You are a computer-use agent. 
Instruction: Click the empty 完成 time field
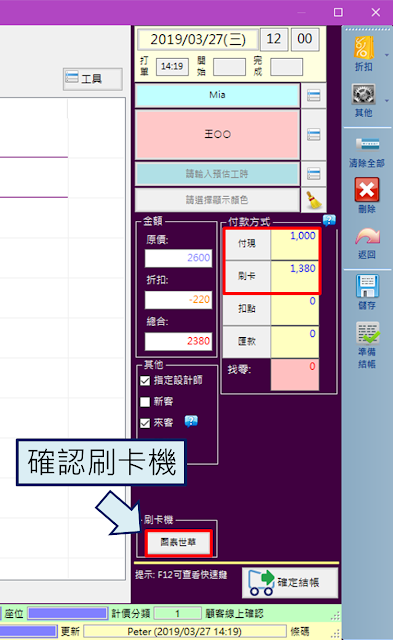pyautogui.click(x=286, y=67)
